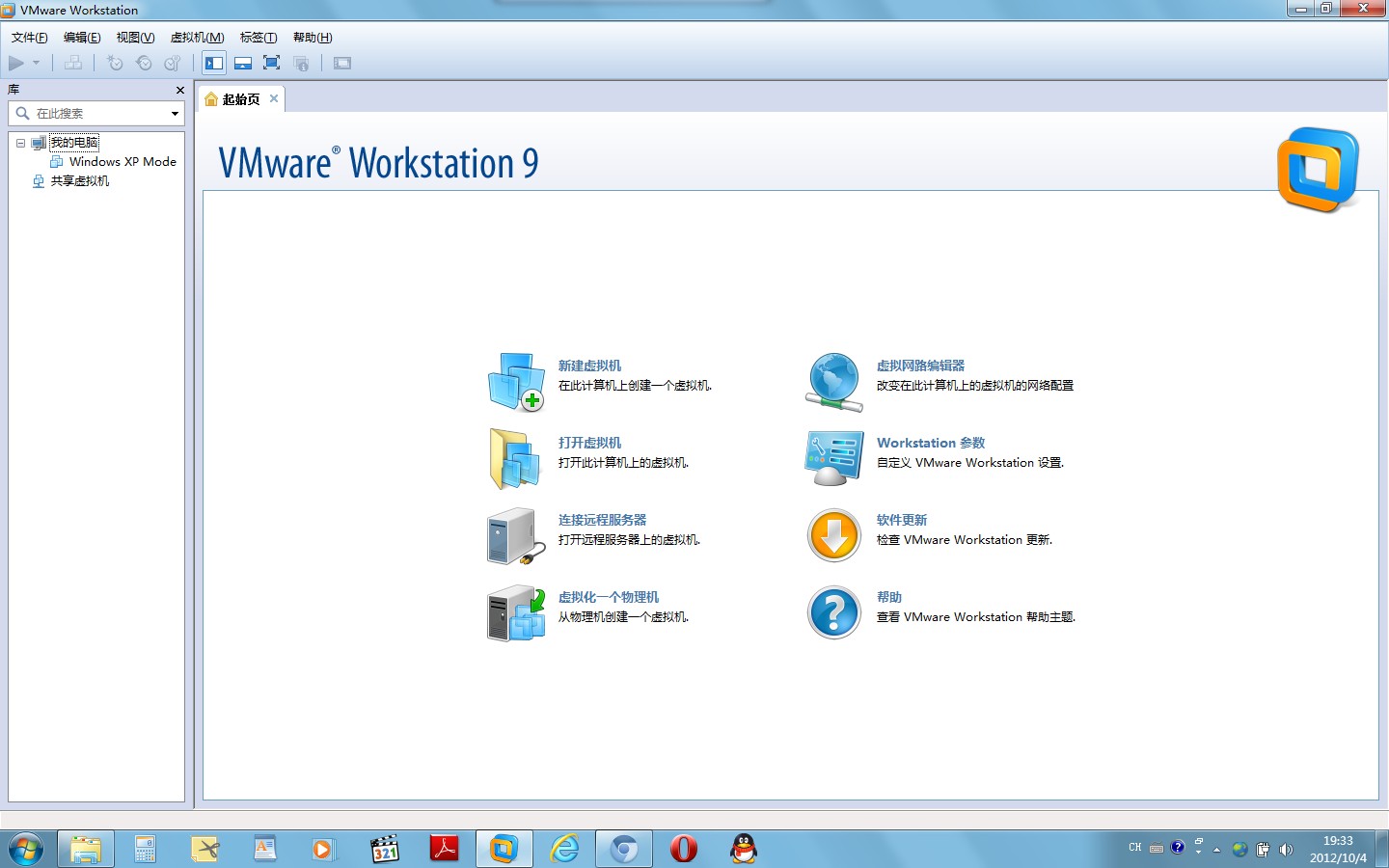This screenshot has width=1389, height=868.
Task: Click the 新建虚拟机 icon with green plus
Action: tap(516, 382)
